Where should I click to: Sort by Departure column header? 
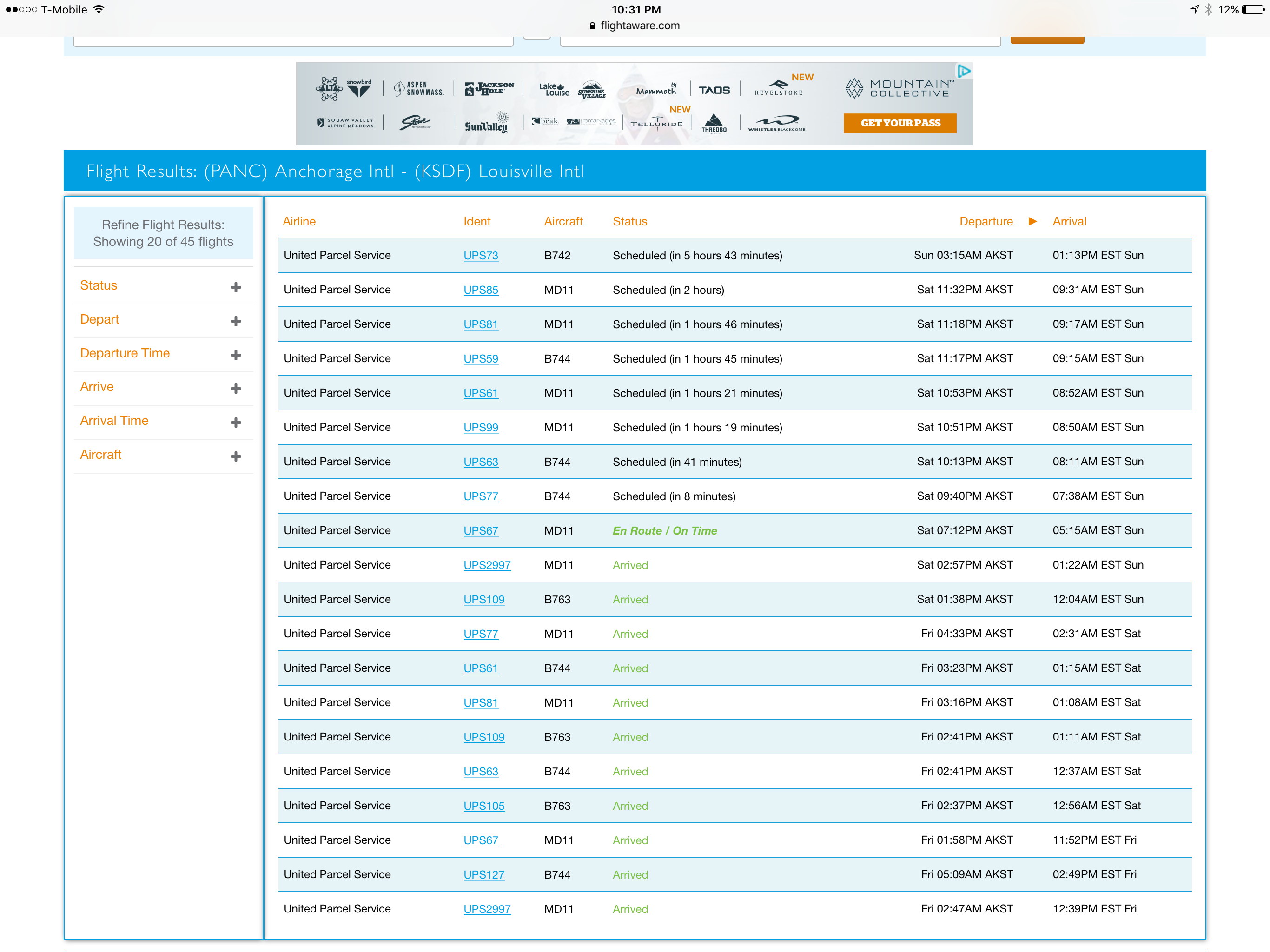coord(986,221)
